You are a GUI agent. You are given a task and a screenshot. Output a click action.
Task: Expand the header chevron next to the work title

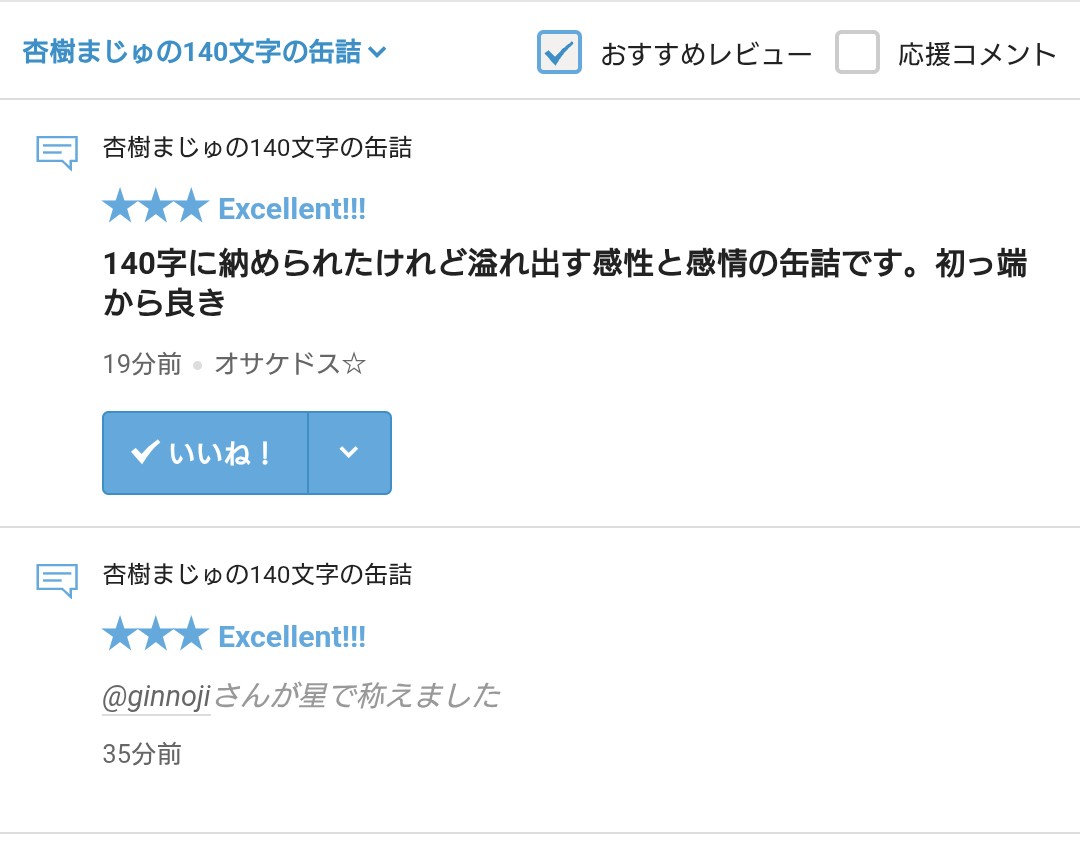coord(377,53)
